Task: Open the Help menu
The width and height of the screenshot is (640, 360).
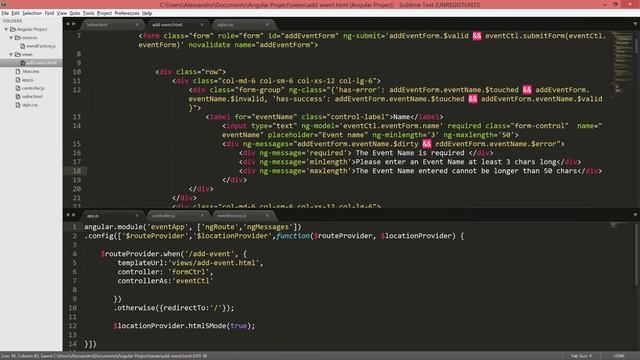Action: point(147,13)
